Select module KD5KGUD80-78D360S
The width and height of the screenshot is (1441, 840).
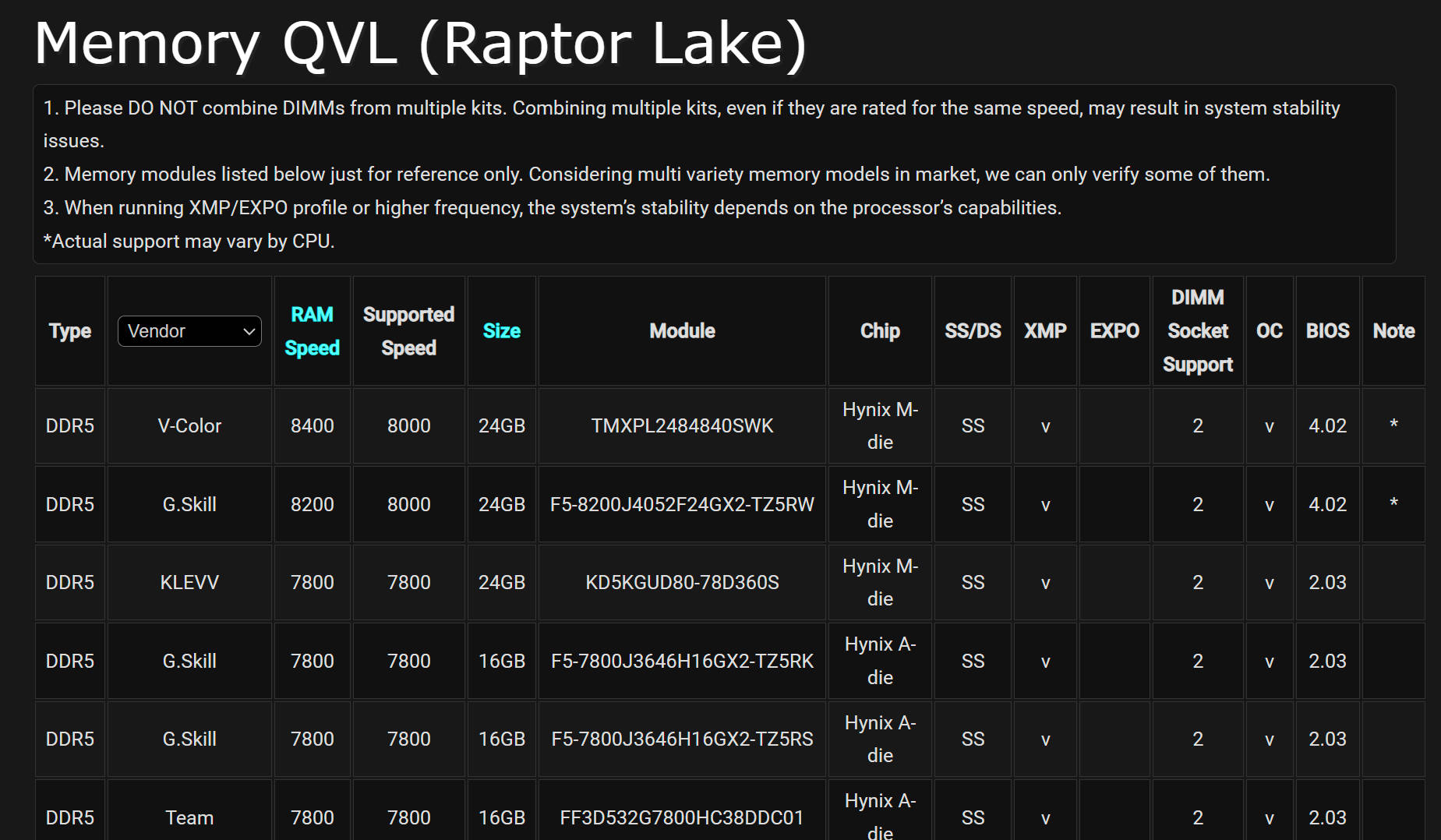(682, 582)
